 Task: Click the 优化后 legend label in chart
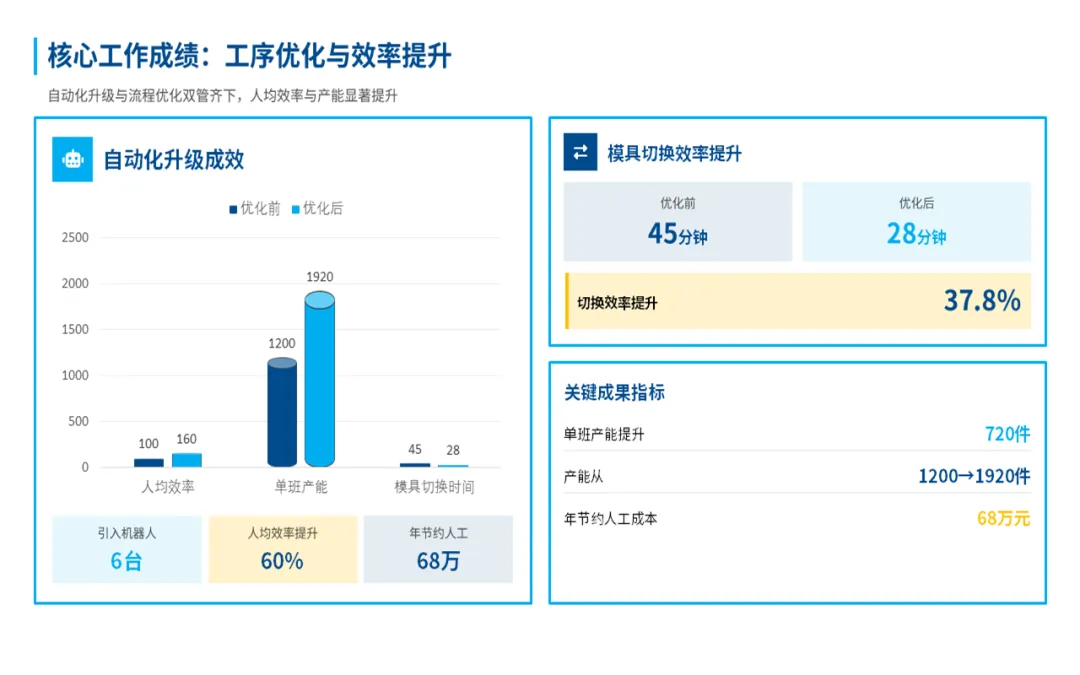323,209
